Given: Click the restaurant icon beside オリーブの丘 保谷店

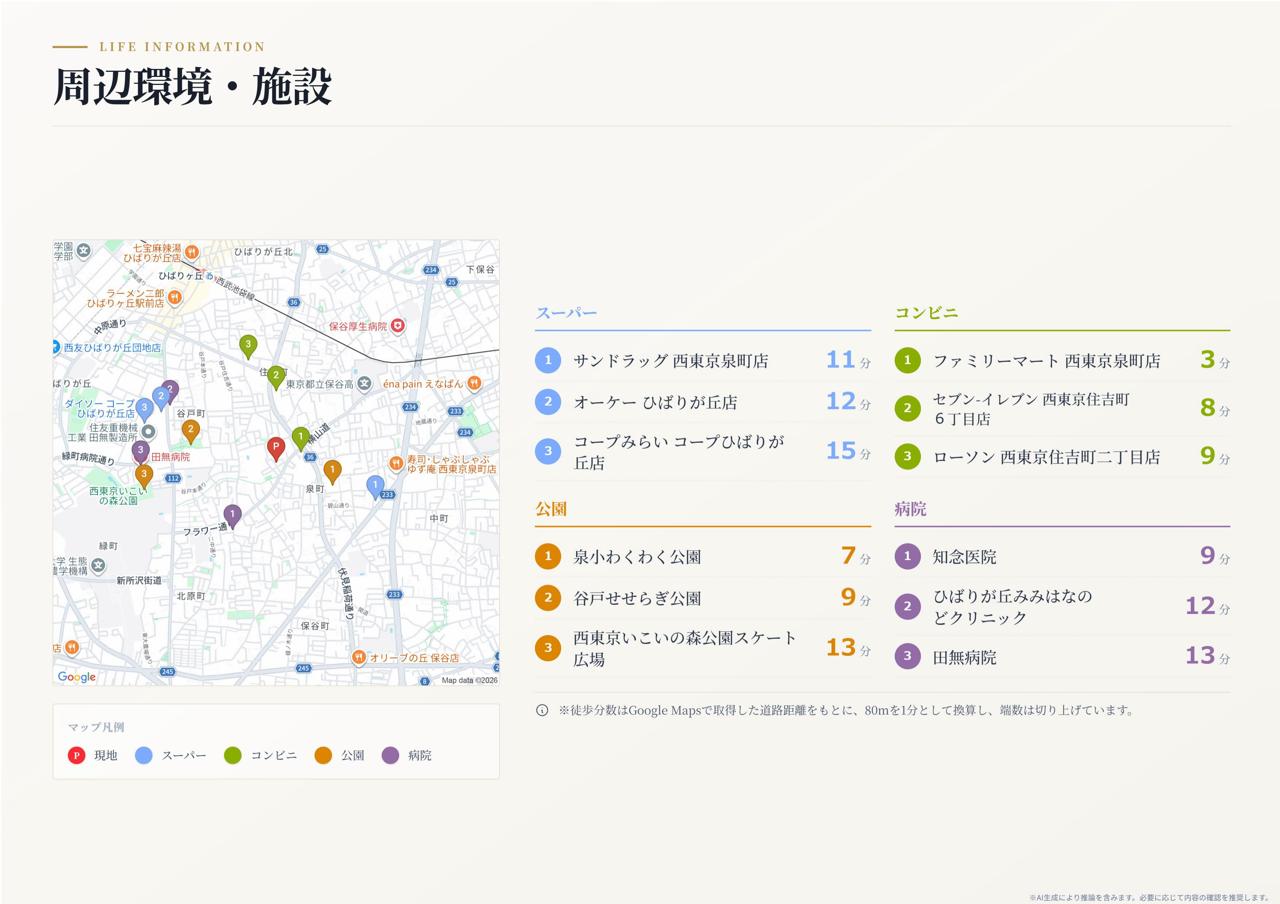Looking at the screenshot, I should 358,657.
